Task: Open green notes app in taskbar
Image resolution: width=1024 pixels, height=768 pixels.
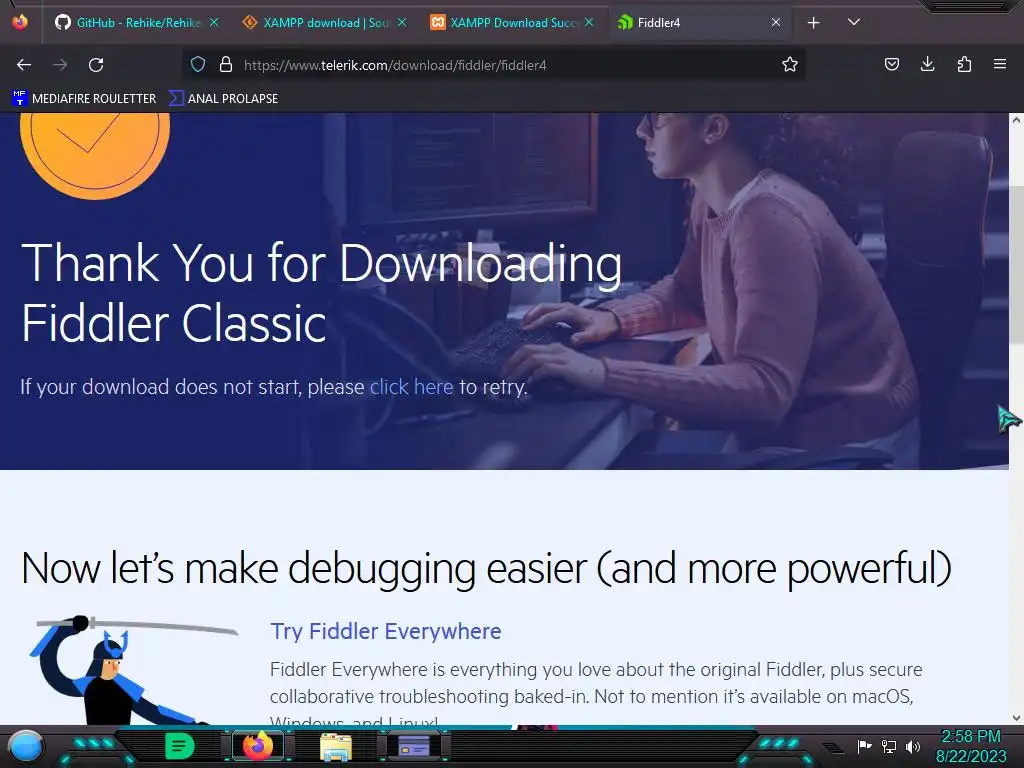Action: (179, 746)
